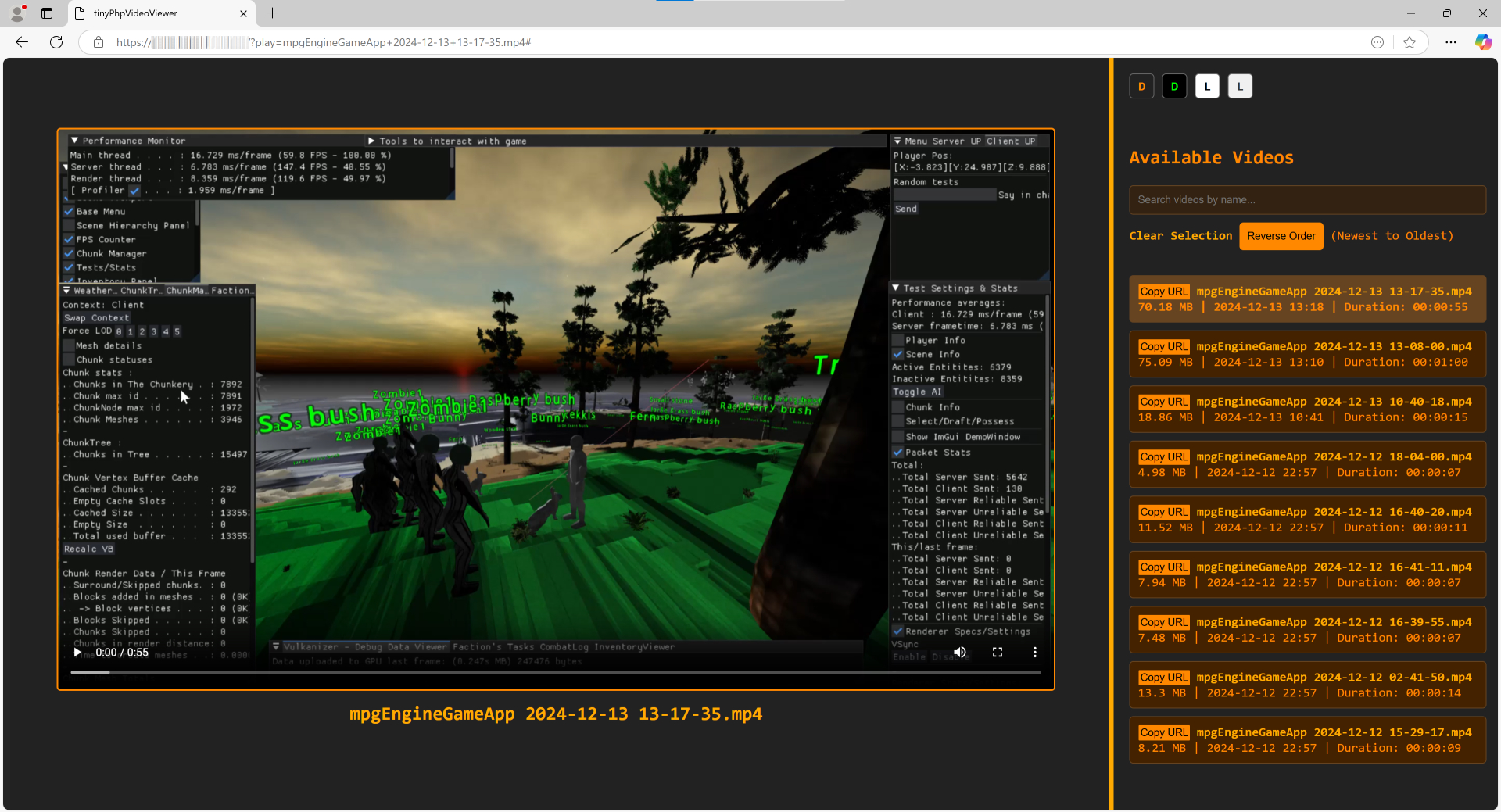Collapse the Test Settings & Stats panel
1501x812 pixels.
pos(896,288)
